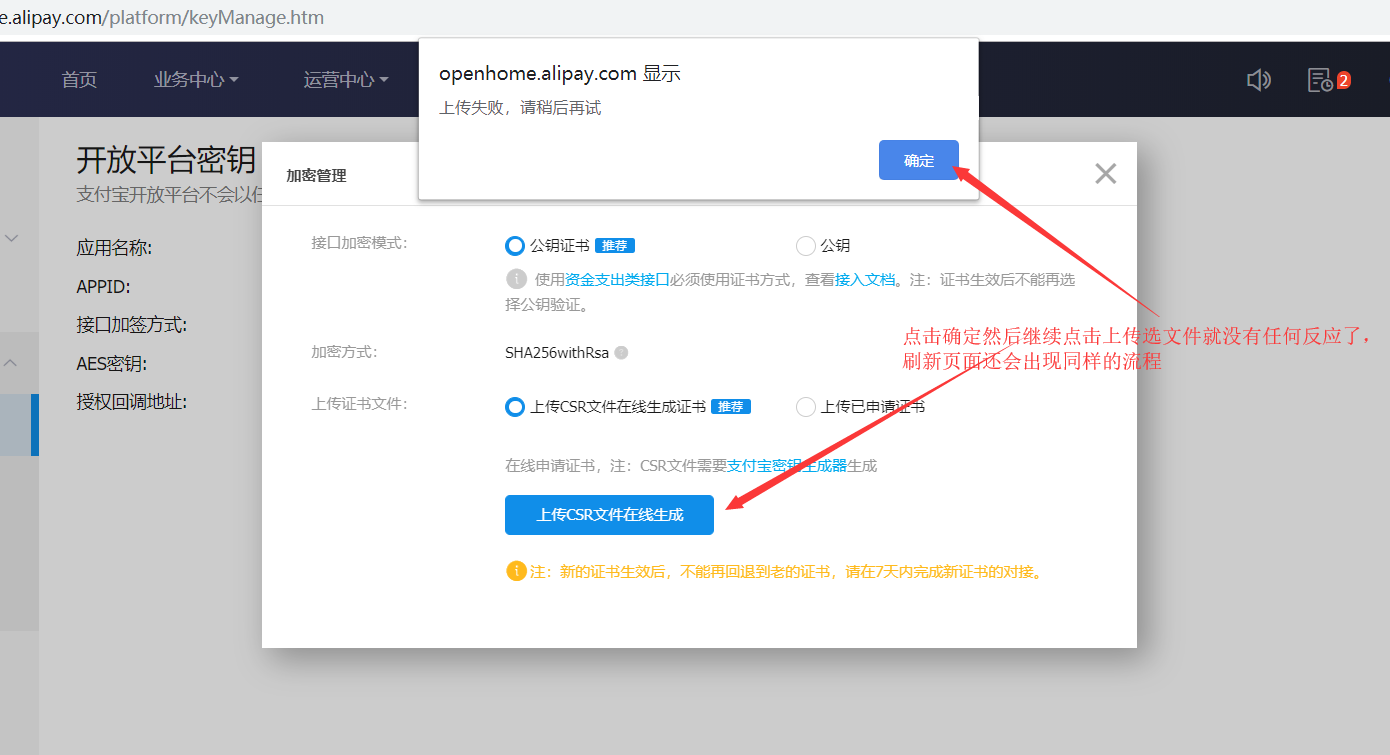Screen dimensions: 1390x755
Task: Choose 上传CSR文件在线生成证书 radio option
Action: tap(515, 407)
